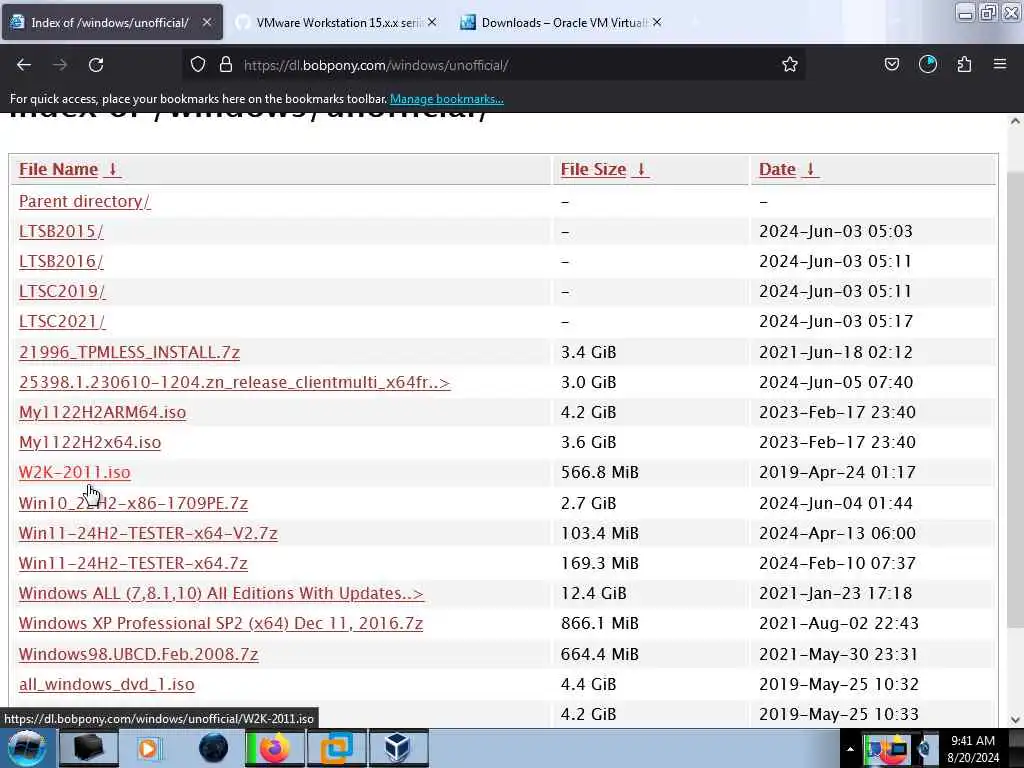Click the forward navigation arrow

60,65
